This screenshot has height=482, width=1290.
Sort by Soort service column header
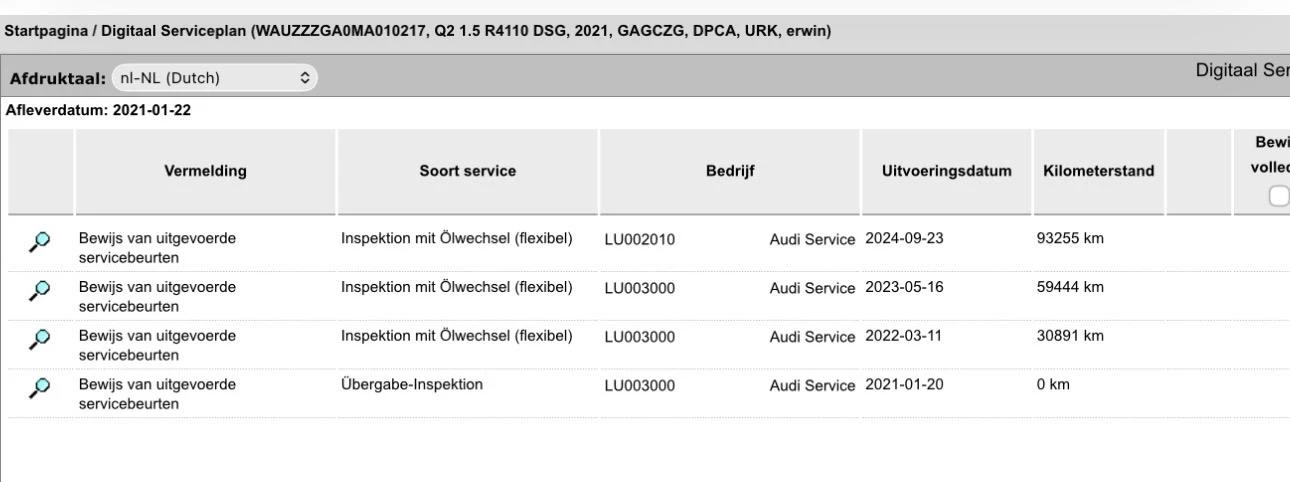pyautogui.click(x=468, y=171)
